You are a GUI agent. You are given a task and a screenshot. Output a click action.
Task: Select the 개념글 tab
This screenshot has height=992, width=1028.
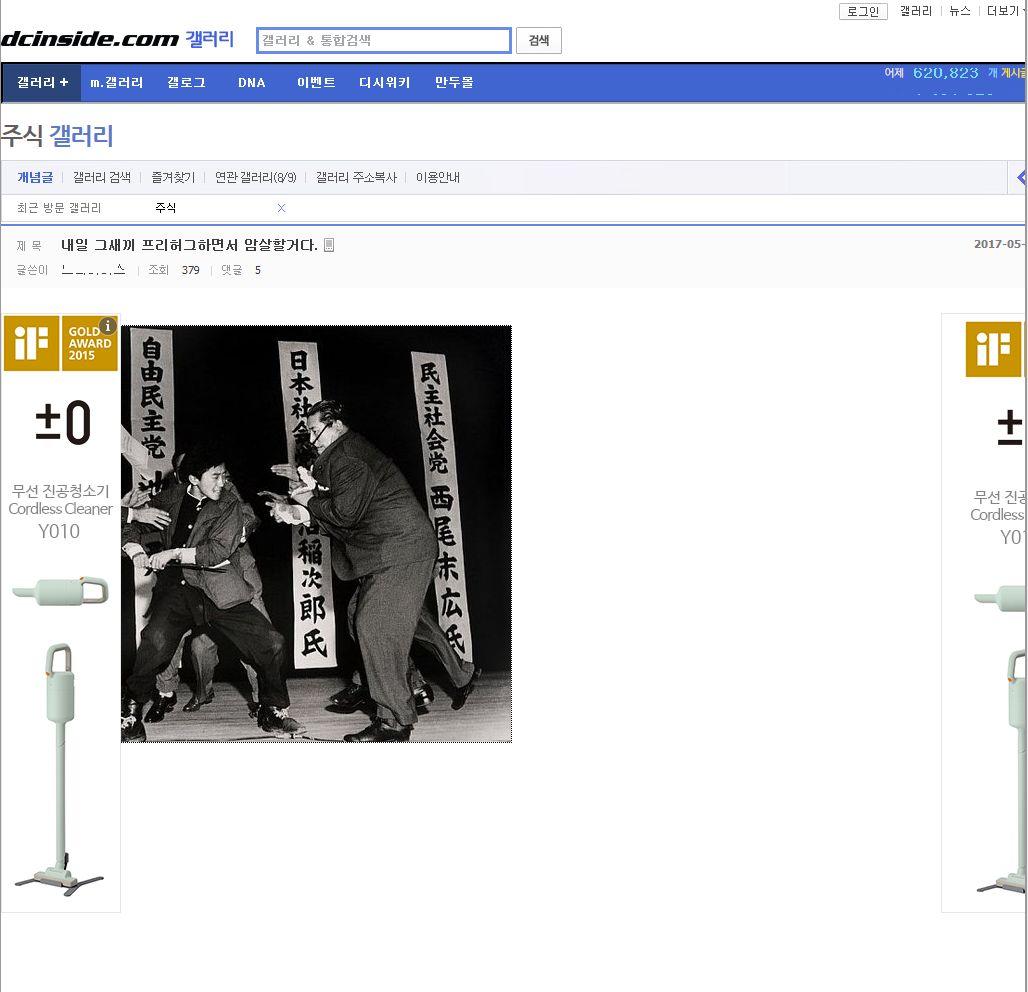(x=34, y=178)
